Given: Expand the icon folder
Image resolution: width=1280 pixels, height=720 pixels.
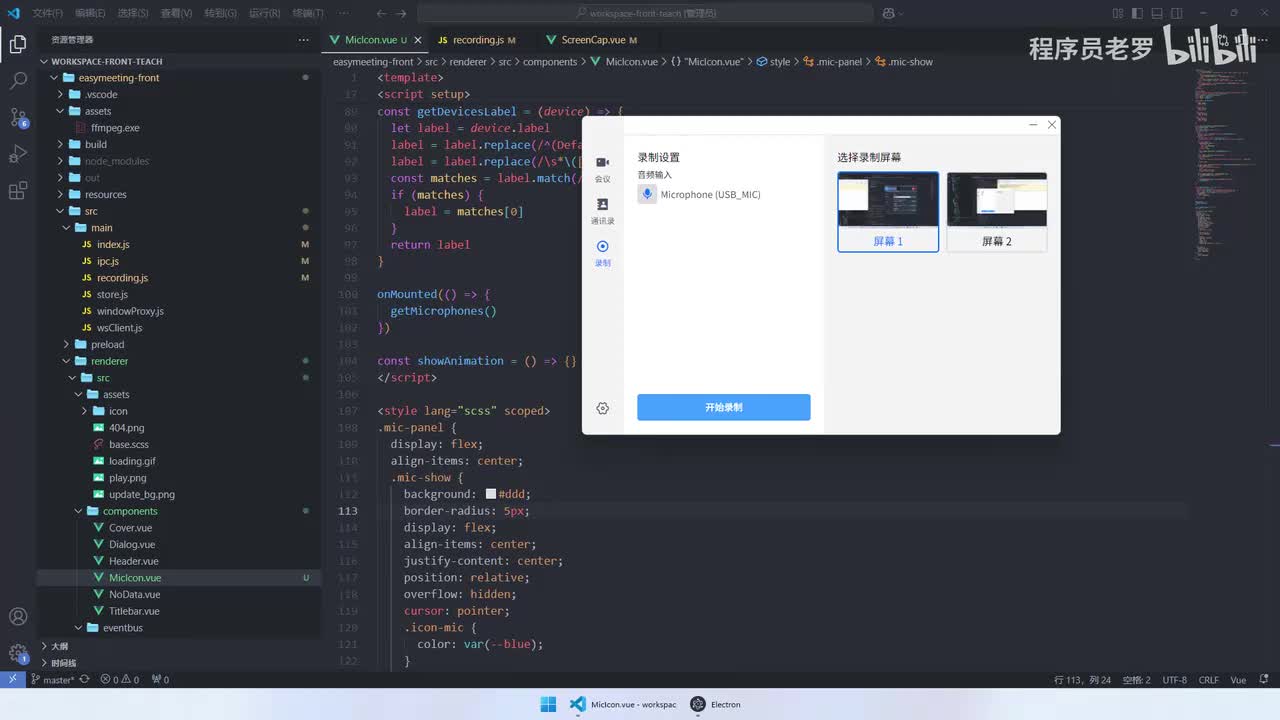Looking at the screenshot, I should coord(85,411).
